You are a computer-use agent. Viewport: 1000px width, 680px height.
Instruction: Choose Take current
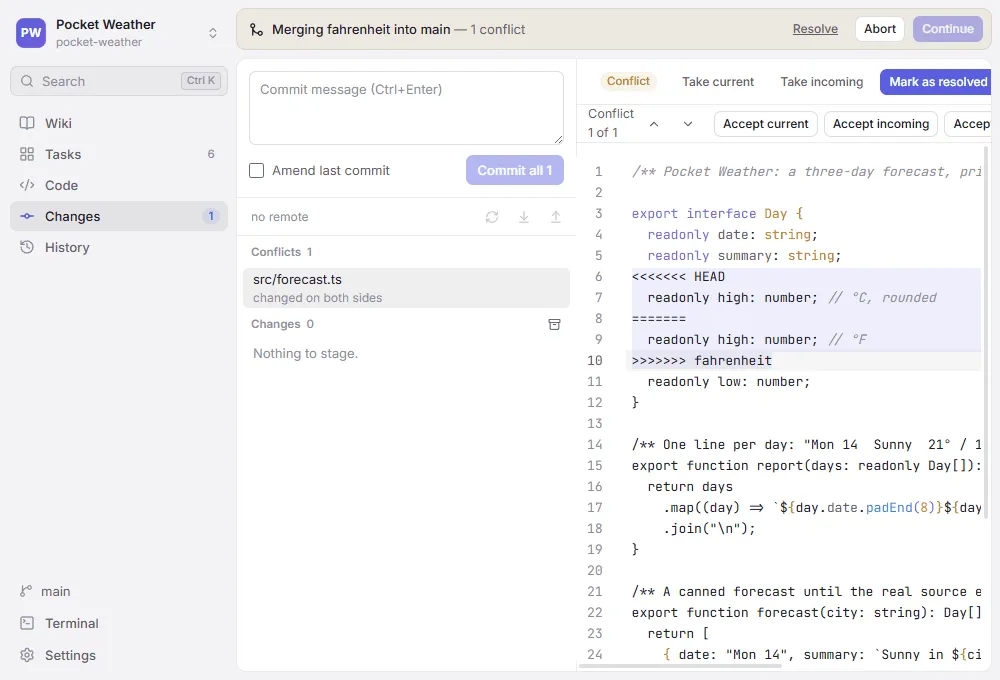pyautogui.click(x=717, y=82)
